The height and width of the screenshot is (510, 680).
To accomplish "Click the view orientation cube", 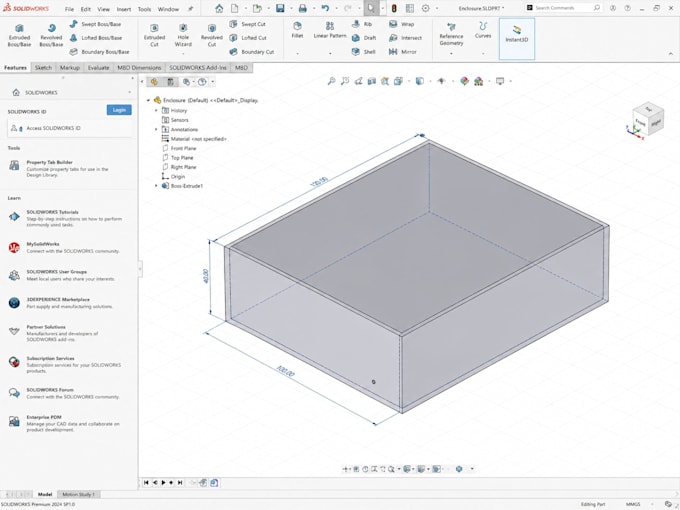I will point(648,119).
